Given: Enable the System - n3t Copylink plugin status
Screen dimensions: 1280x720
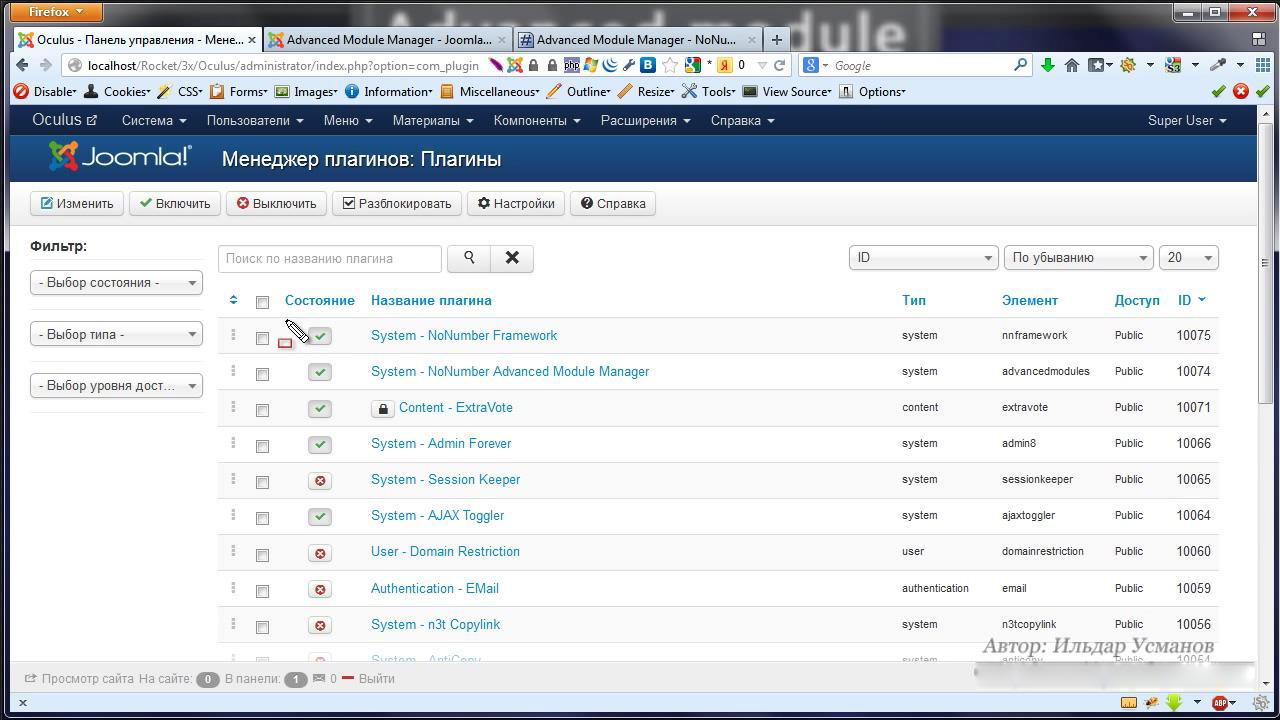Looking at the screenshot, I should tap(320, 625).
